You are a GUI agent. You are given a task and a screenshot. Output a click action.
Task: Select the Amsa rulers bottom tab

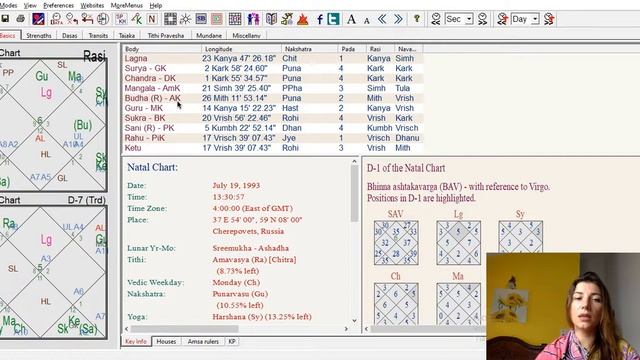pos(203,342)
